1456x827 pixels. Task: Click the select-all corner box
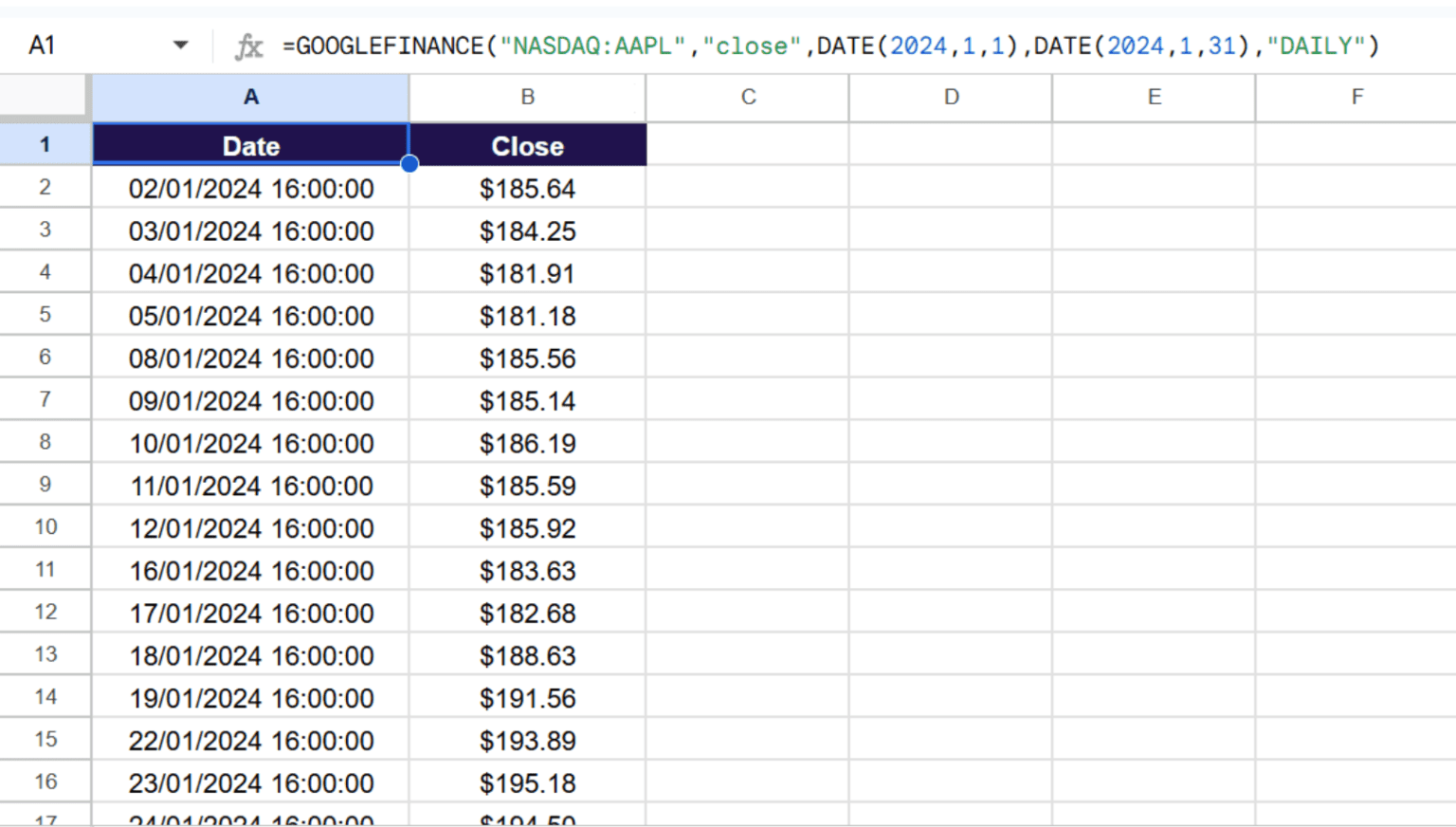(x=45, y=97)
